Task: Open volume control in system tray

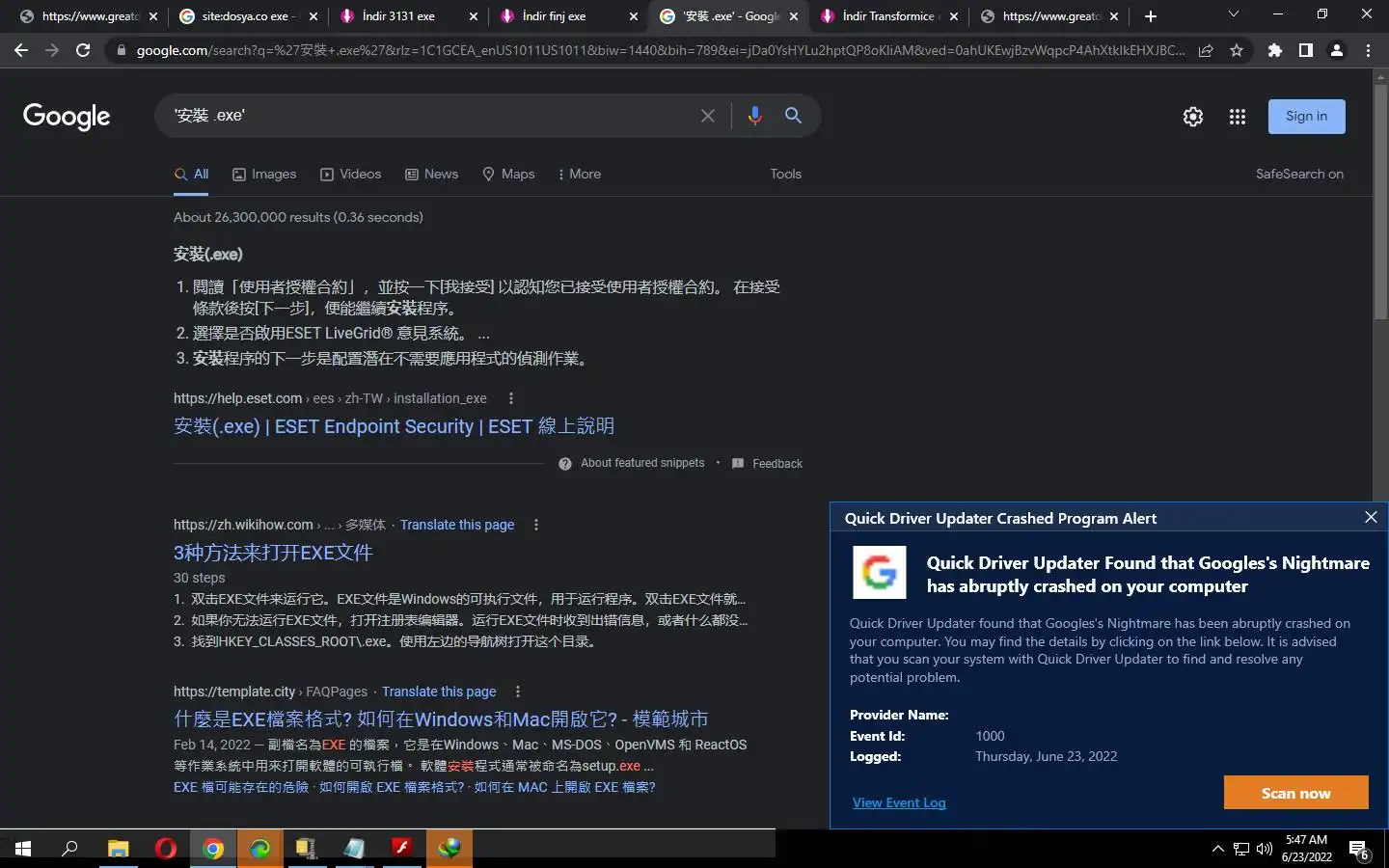Action: click(x=1265, y=849)
